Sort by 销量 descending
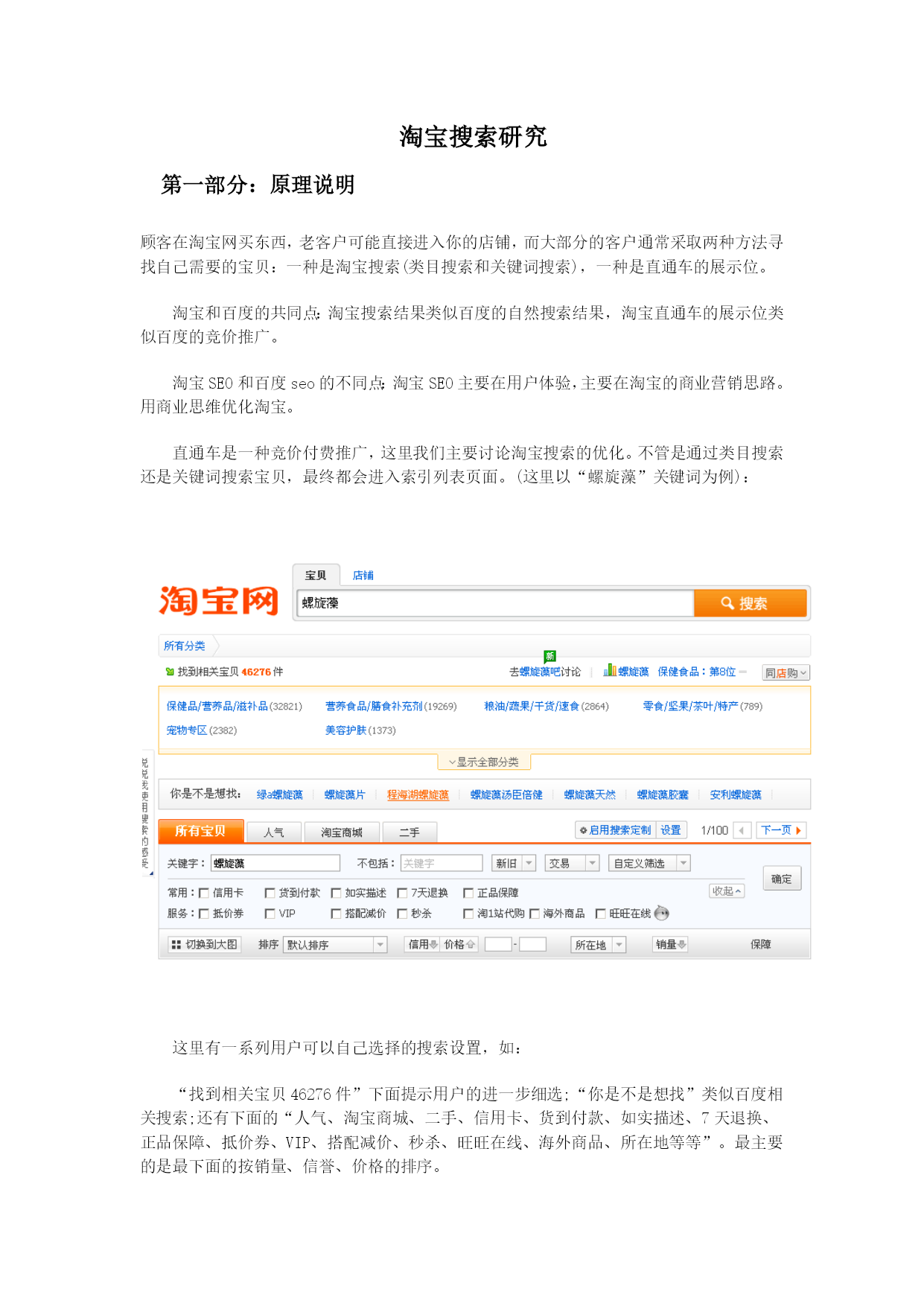The image size is (924, 1306). coord(670,944)
